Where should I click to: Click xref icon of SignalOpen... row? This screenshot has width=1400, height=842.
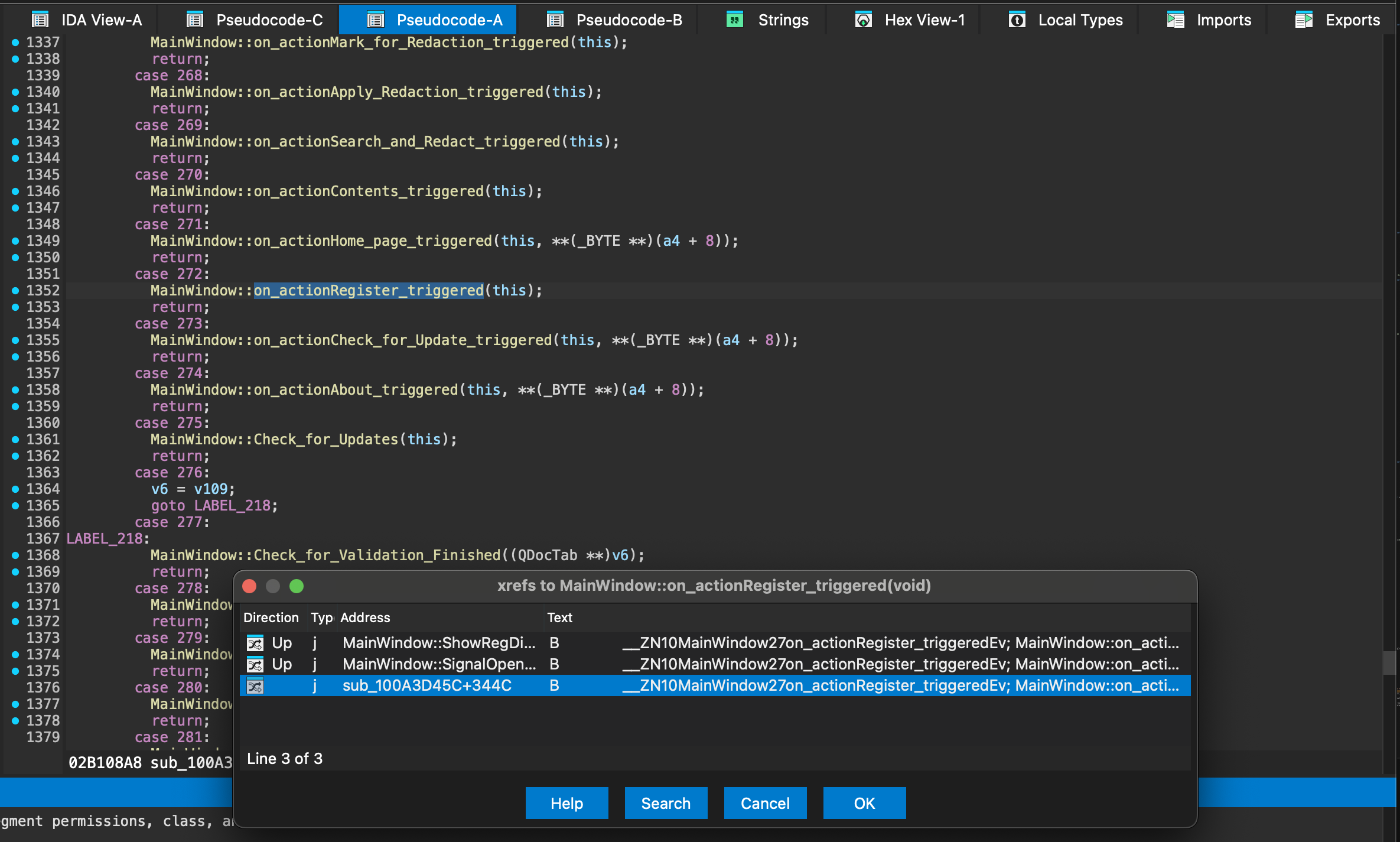[x=255, y=664]
